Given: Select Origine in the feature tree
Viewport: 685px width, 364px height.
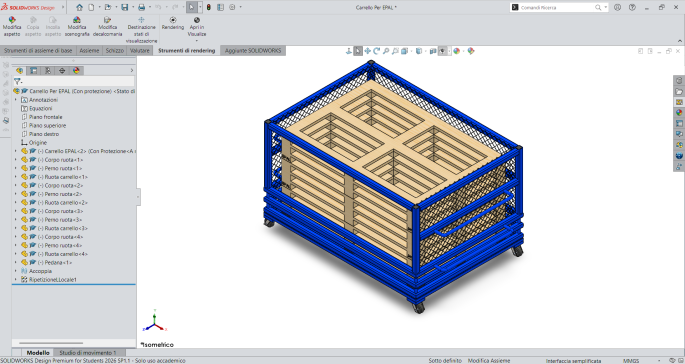Looking at the screenshot, I should pyautogui.click(x=38, y=143).
